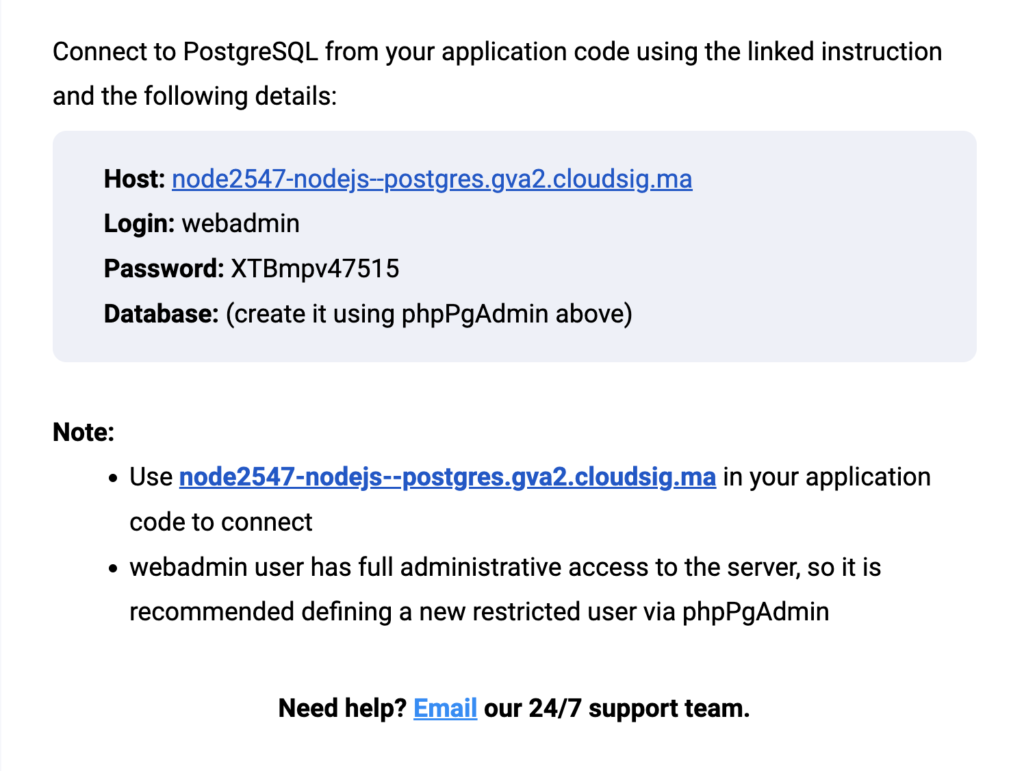The image size is (1024, 771).
Task: Click 'and the following details:' line
Action: tap(195, 97)
